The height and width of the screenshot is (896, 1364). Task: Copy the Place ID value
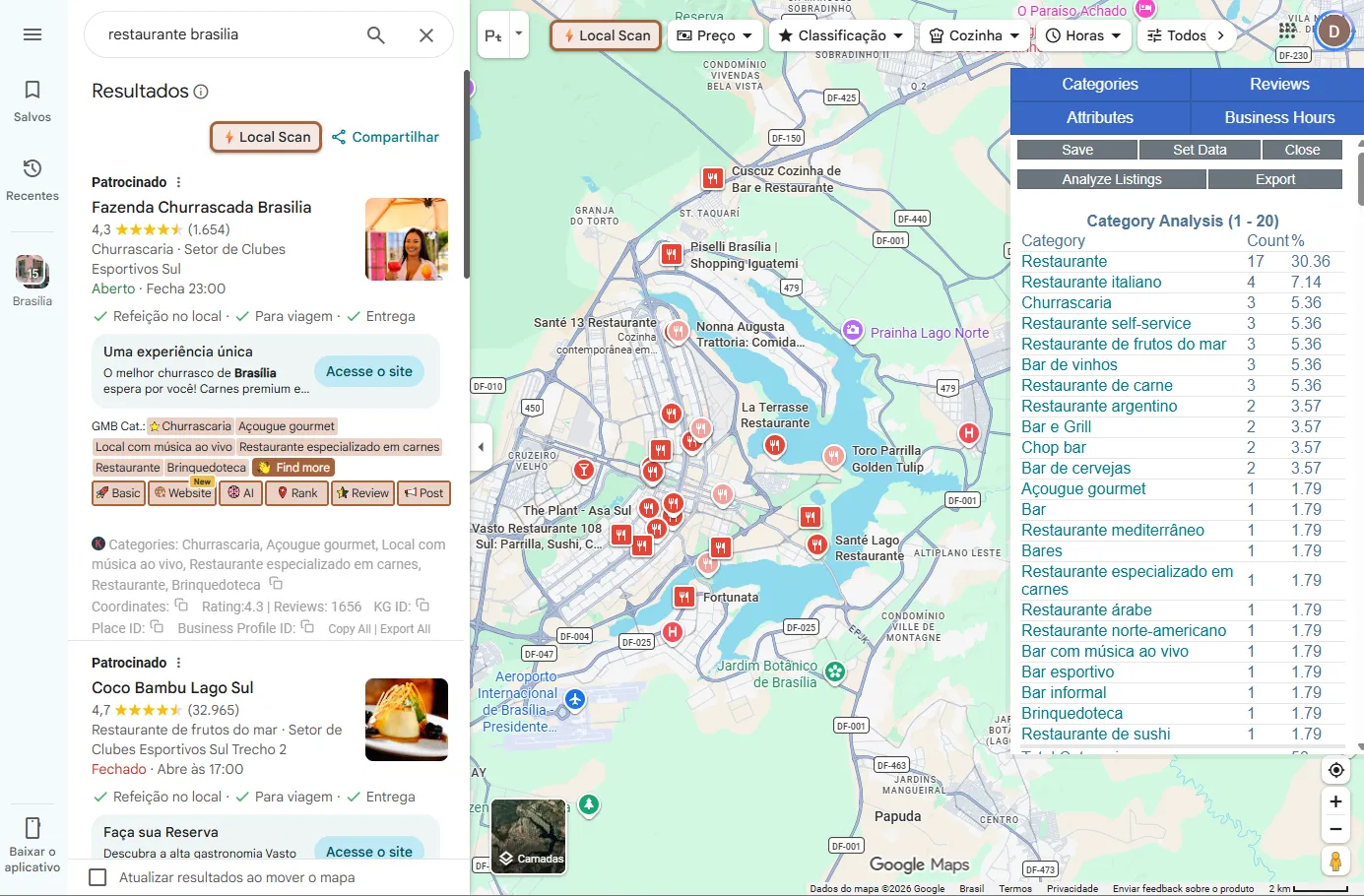click(157, 627)
